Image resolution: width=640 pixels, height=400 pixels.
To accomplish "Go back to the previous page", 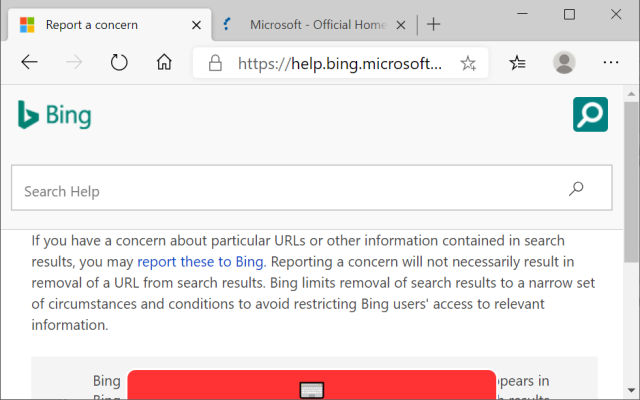I will click(x=29, y=63).
